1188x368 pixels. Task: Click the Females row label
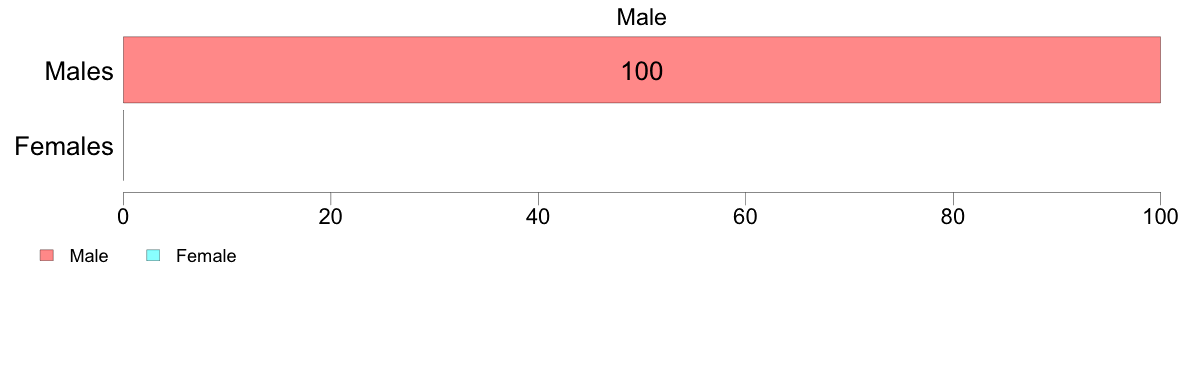(x=64, y=145)
